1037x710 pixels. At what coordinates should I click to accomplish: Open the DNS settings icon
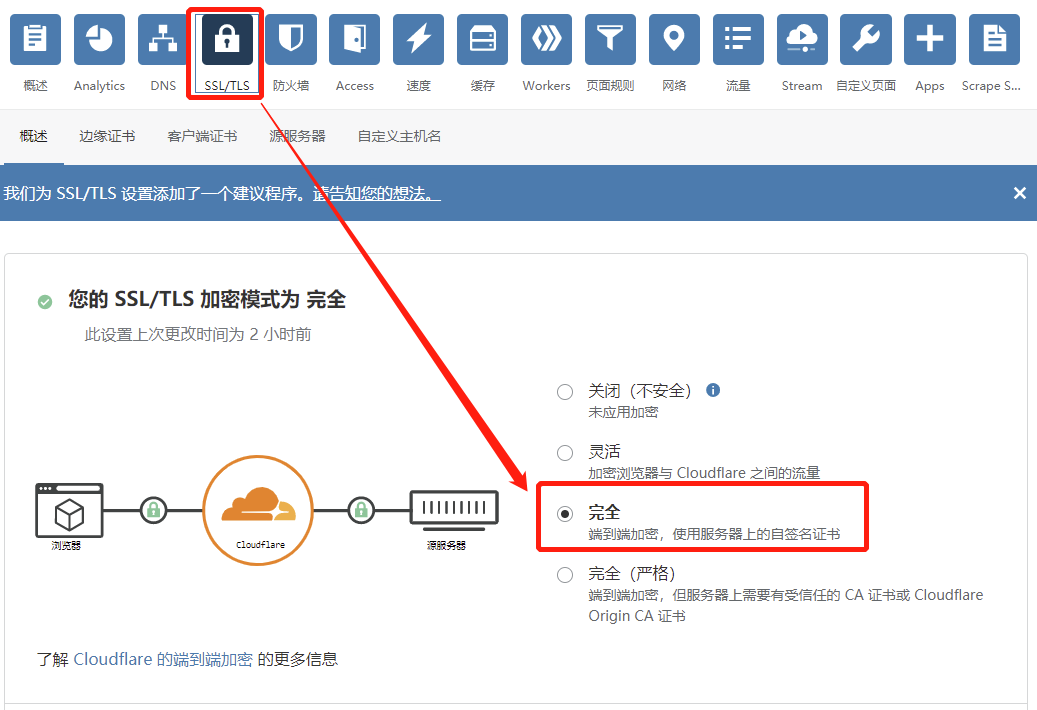[x=162, y=39]
